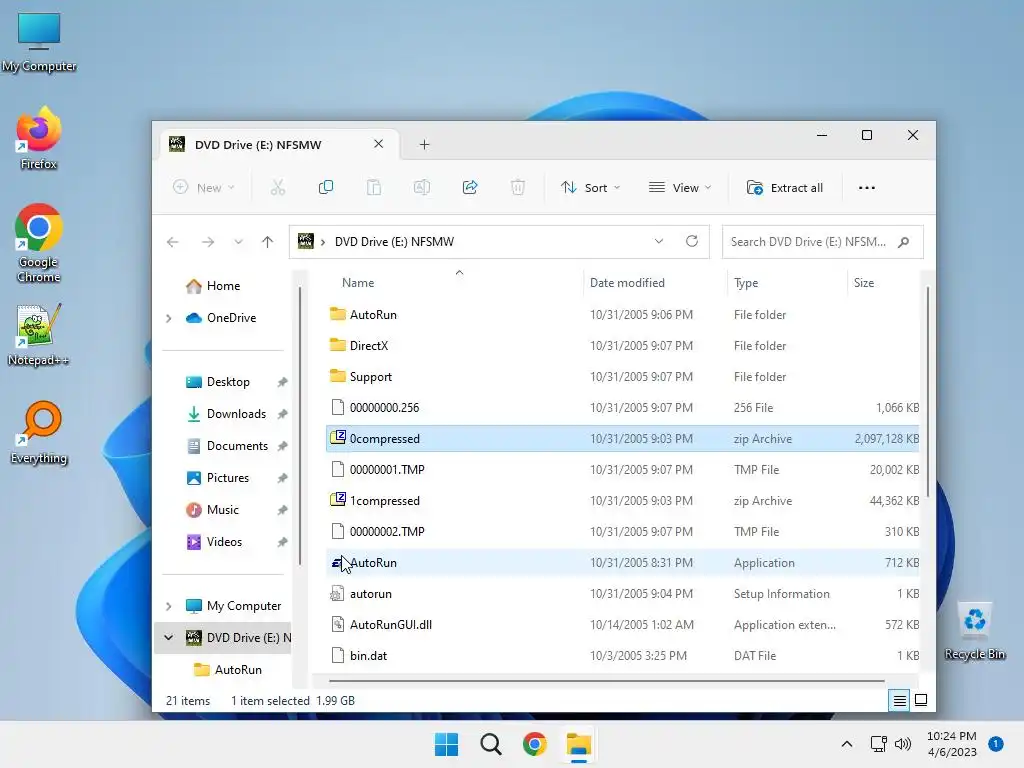The image size is (1024, 768).
Task: Open Documents quick access item
Action: click(237, 446)
